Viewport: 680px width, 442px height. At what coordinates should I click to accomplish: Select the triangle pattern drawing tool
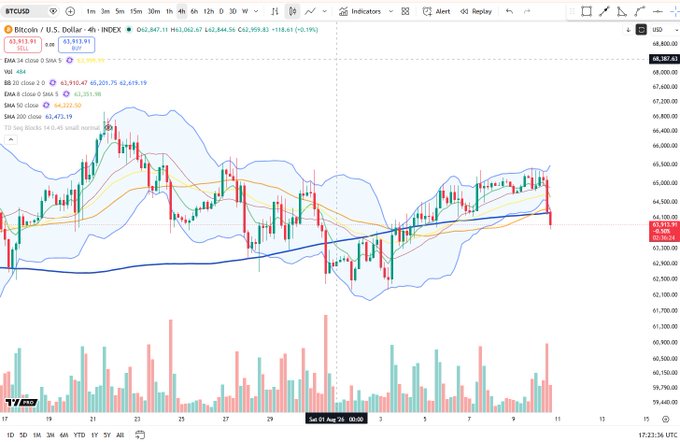click(622, 11)
